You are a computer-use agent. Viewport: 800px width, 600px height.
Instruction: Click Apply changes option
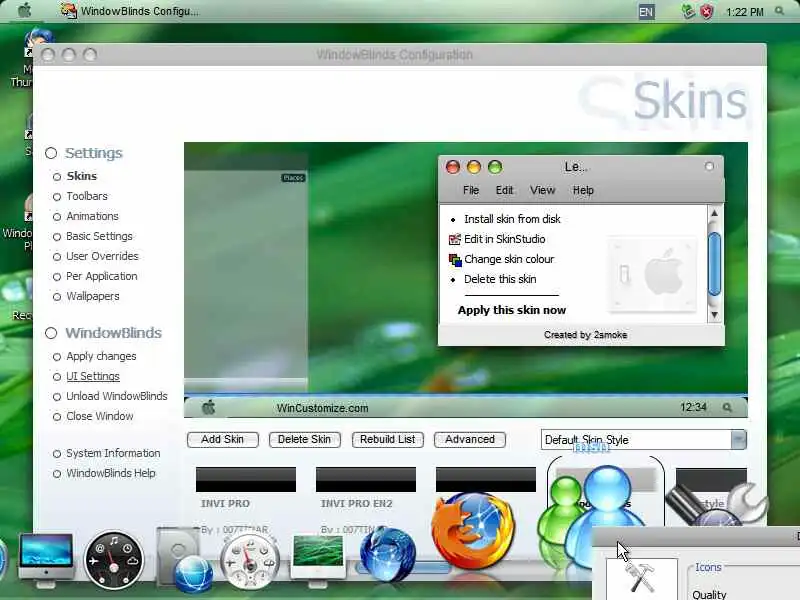[101, 356]
